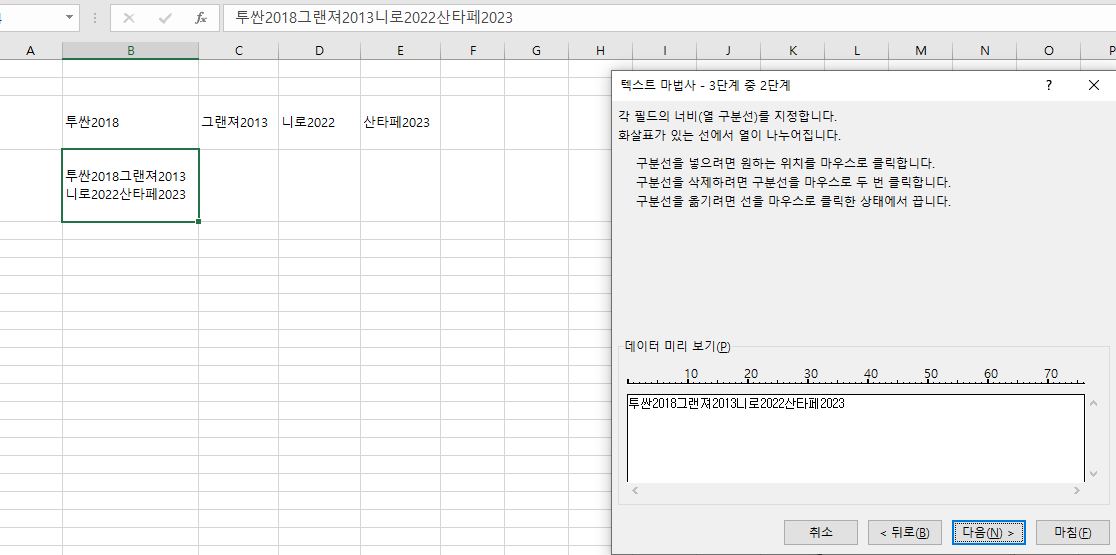Select column D header
1116x555 pixels.
tap(320, 51)
